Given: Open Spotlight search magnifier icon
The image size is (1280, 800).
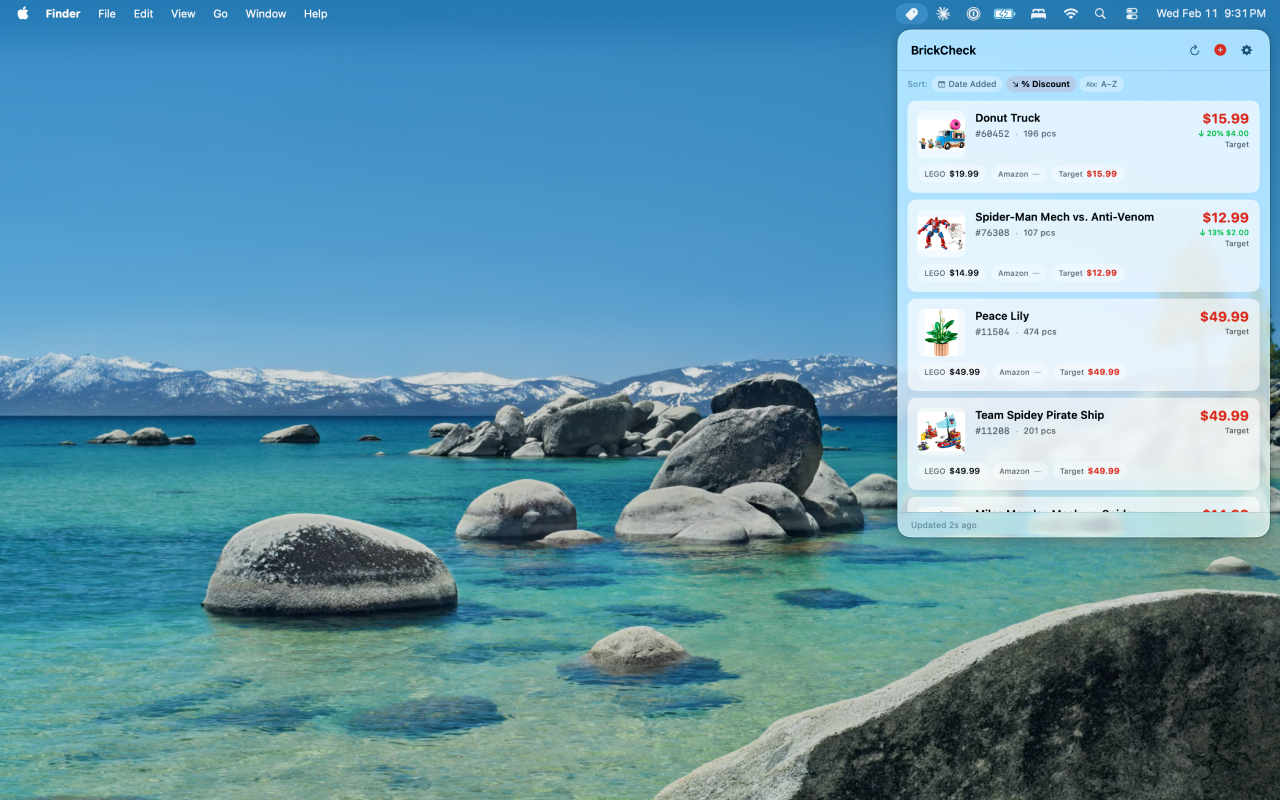Looking at the screenshot, I should pos(1100,14).
